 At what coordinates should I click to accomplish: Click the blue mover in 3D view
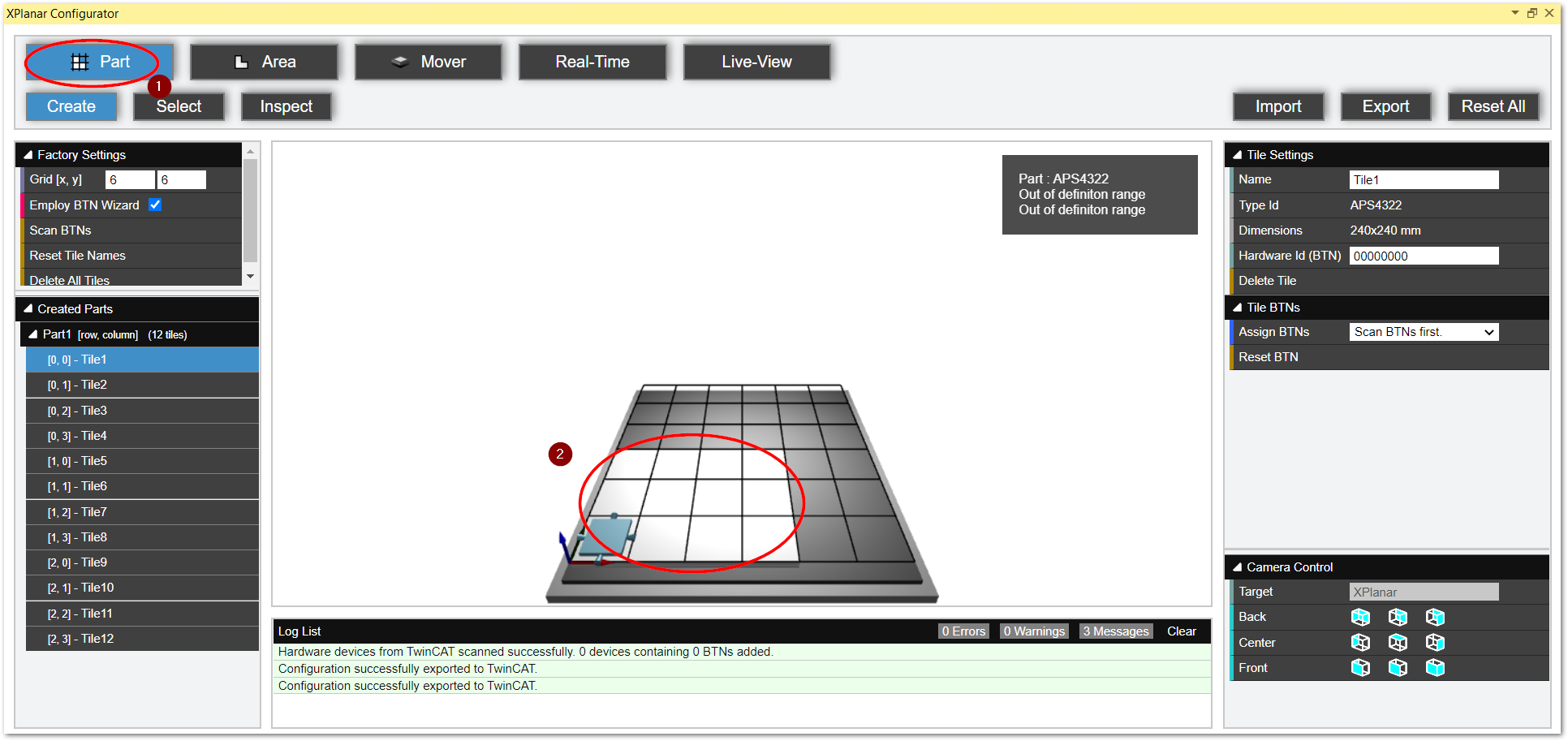605,536
